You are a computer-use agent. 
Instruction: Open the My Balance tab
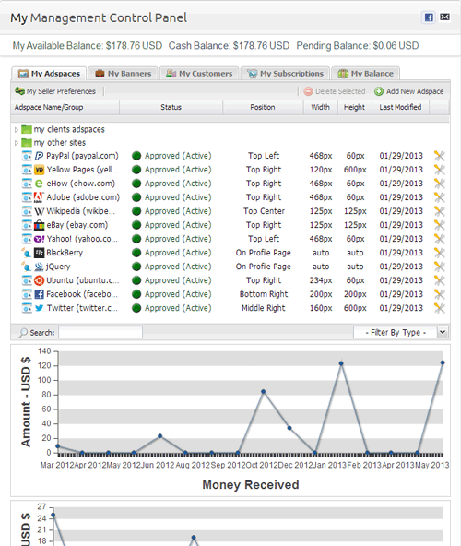[365, 73]
